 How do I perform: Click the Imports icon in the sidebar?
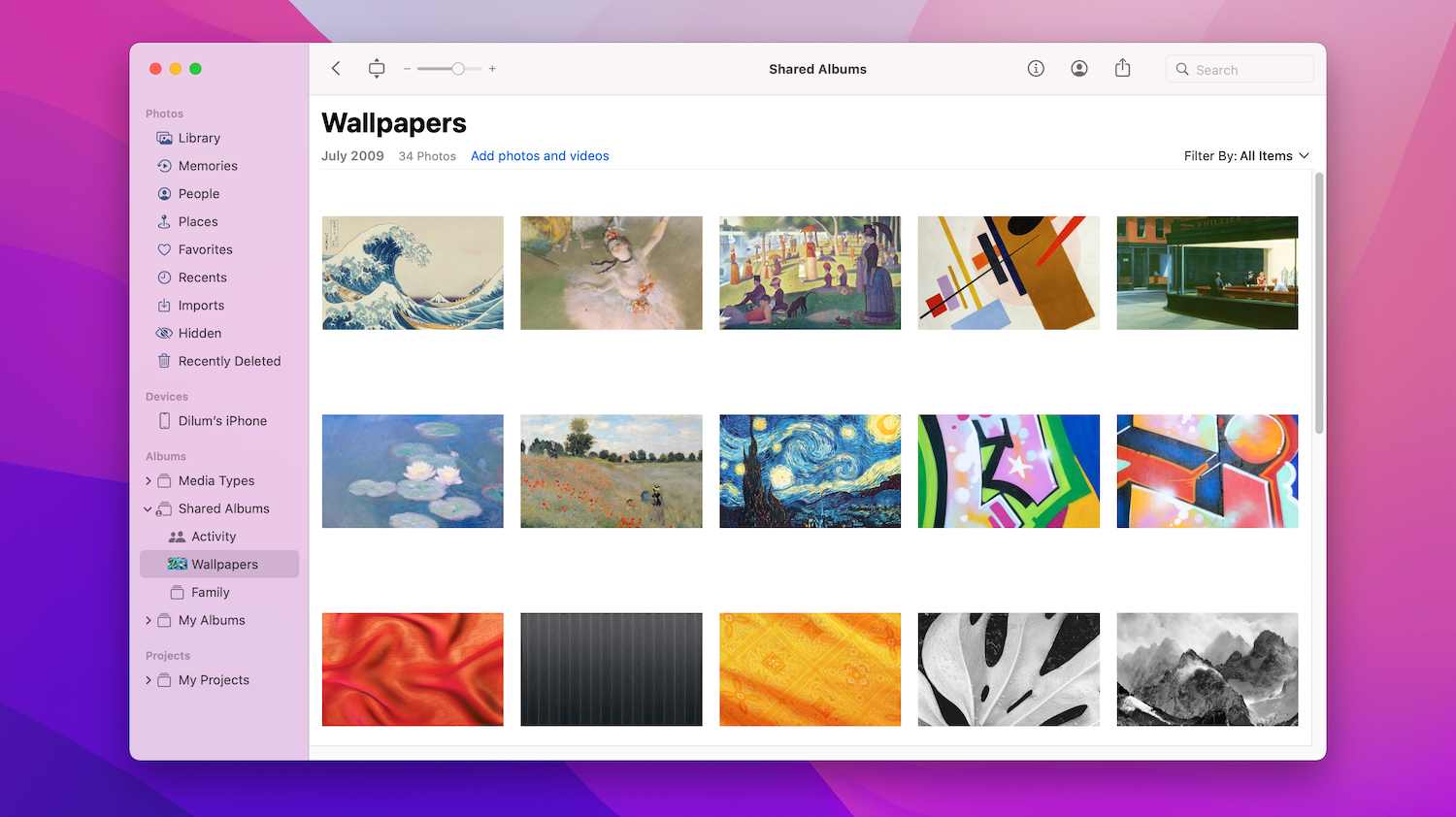click(x=164, y=306)
